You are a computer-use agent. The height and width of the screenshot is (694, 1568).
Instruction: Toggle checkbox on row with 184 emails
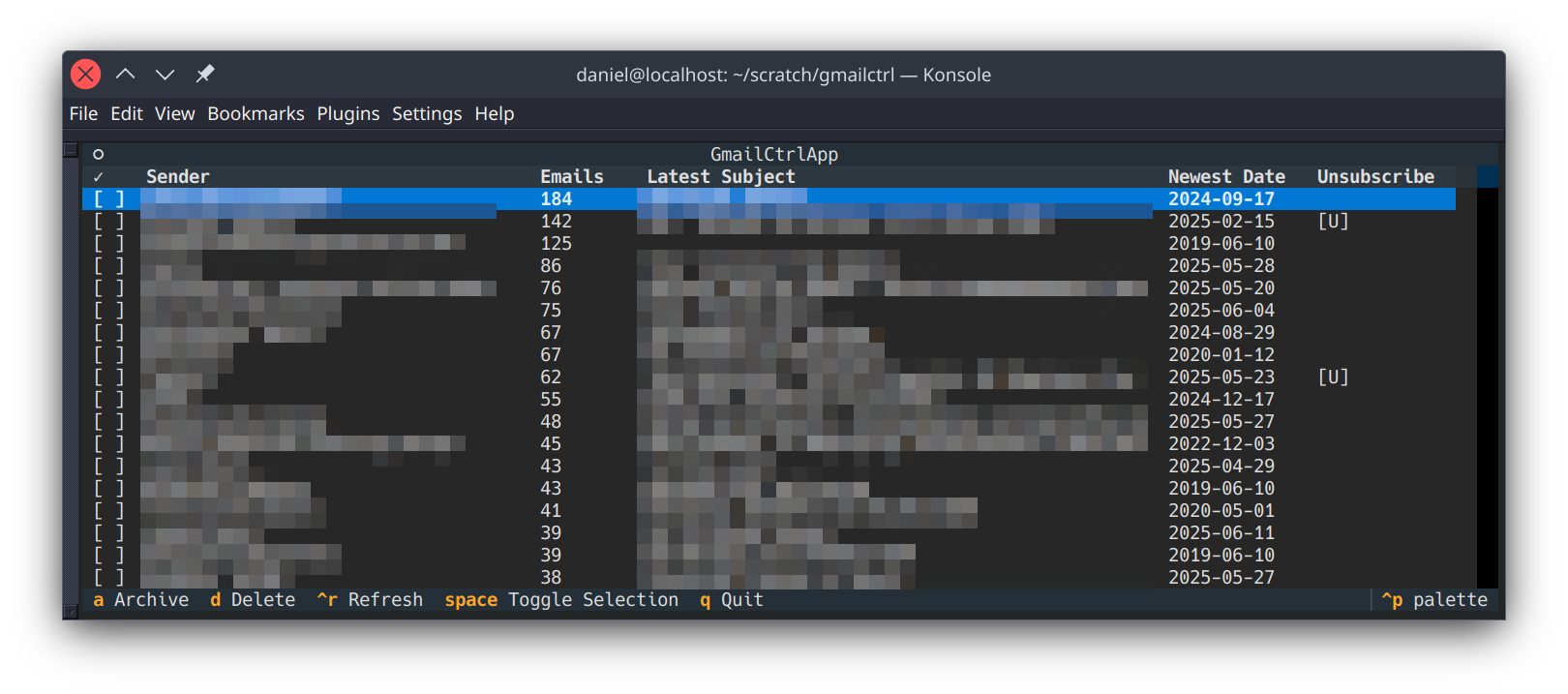(x=108, y=199)
